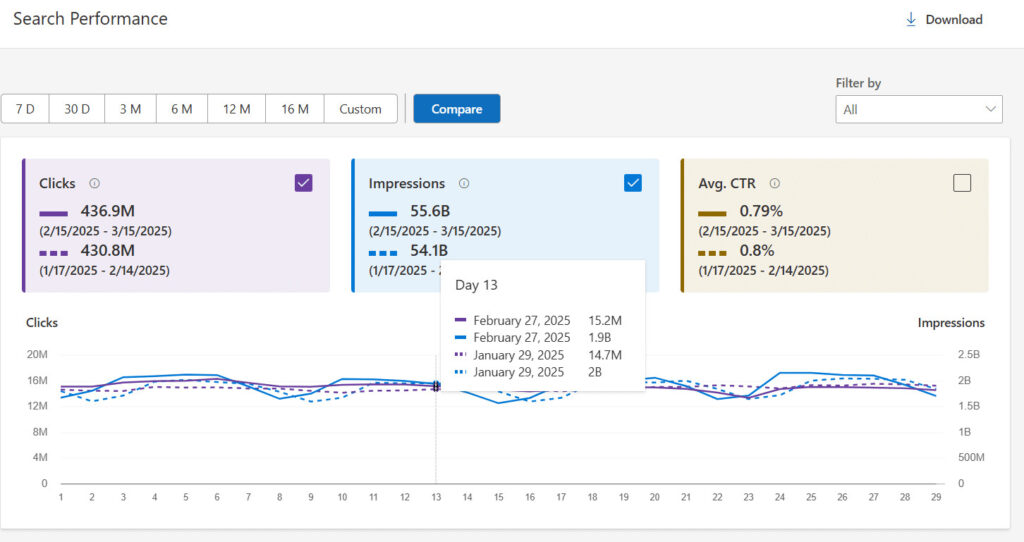The width and height of the screenshot is (1024, 542).
Task: Uncheck the Impressions metric checkbox
Action: click(x=633, y=182)
